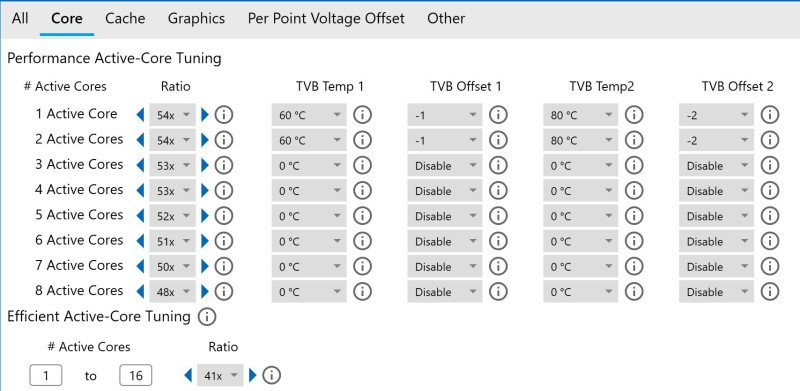Click info icon beside 7 Active Cores ratio
The height and width of the screenshot is (391, 800).
click(223, 266)
